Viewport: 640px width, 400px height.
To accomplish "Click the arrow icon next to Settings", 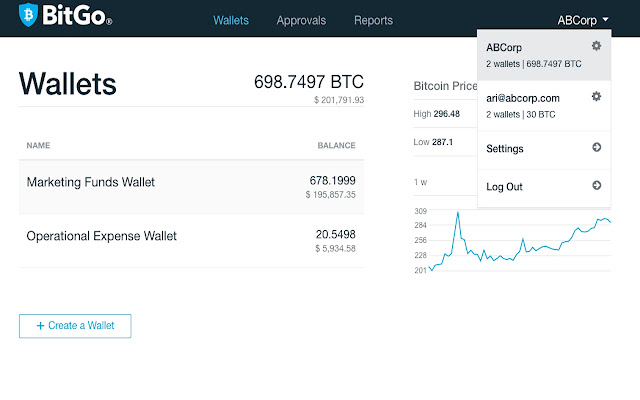I will 596,147.
